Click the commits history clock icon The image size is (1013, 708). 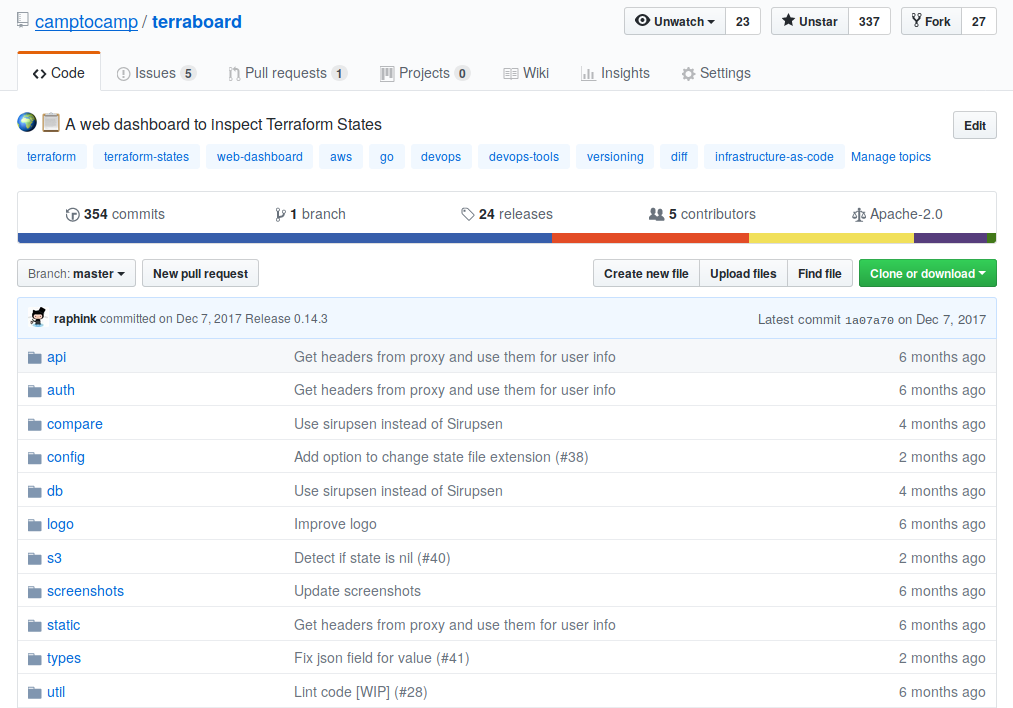coord(72,214)
